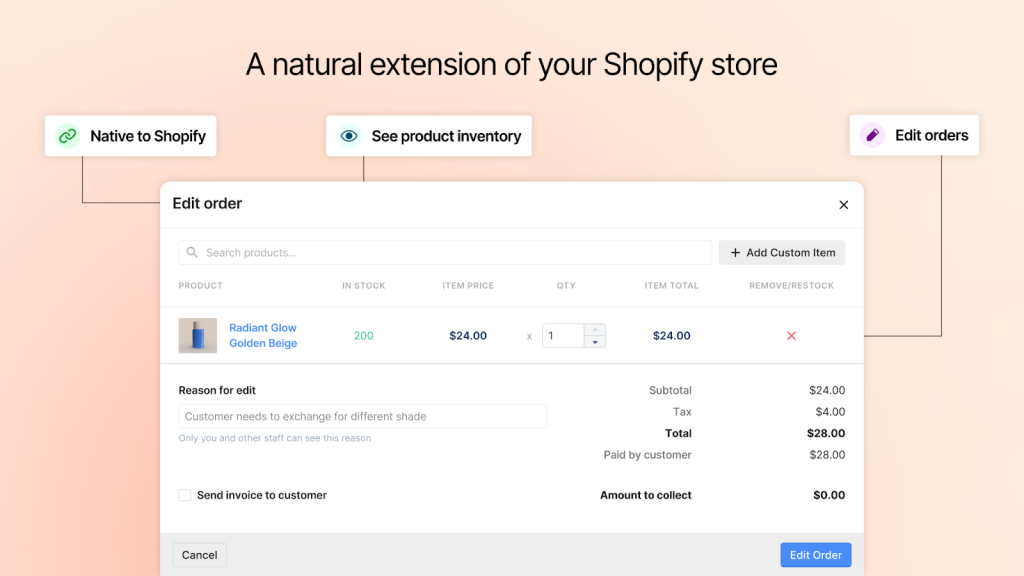Click the green chain link icon
This screenshot has height=576, width=1024.
[67, 135]
